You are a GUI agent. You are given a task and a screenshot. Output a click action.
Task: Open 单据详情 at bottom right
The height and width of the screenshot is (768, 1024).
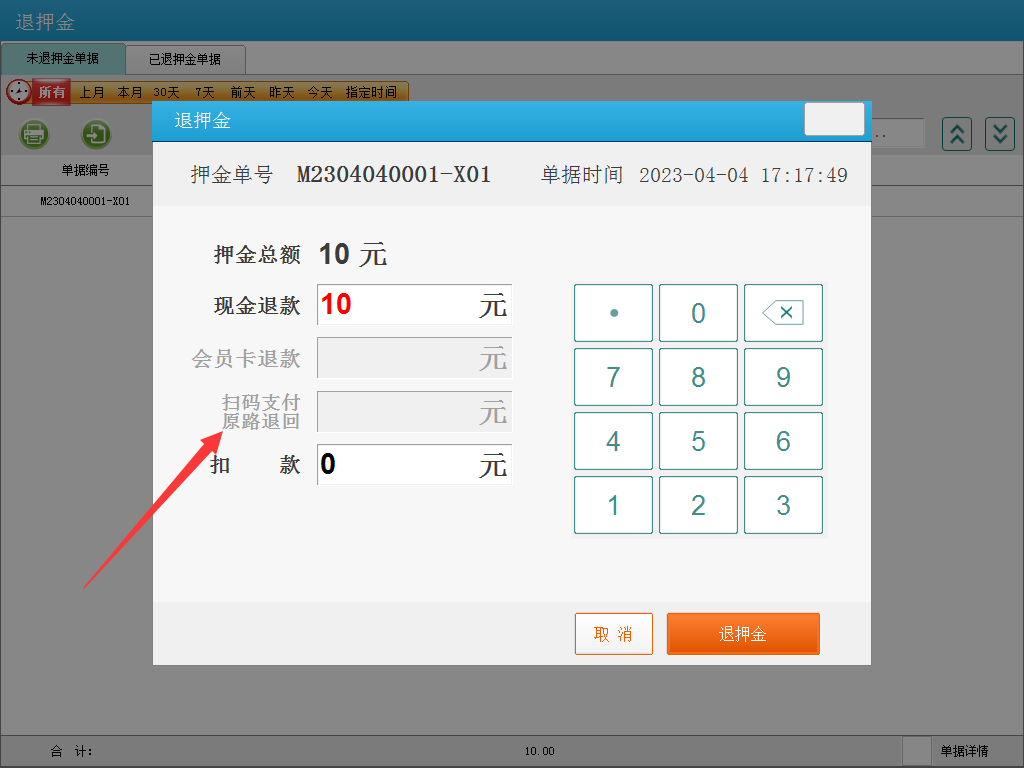tap(964, 751)
